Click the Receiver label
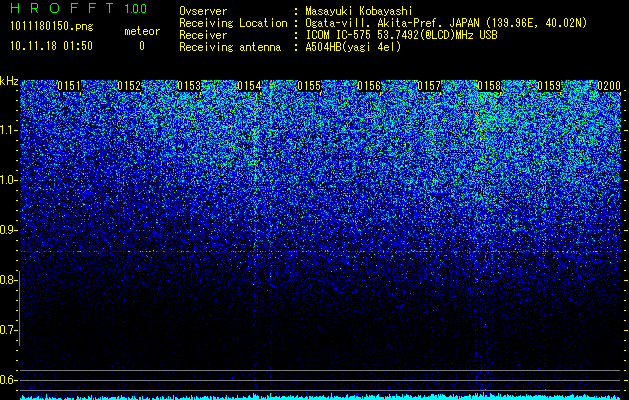Viewport: 629px width, 400px height. pos(203,35)
